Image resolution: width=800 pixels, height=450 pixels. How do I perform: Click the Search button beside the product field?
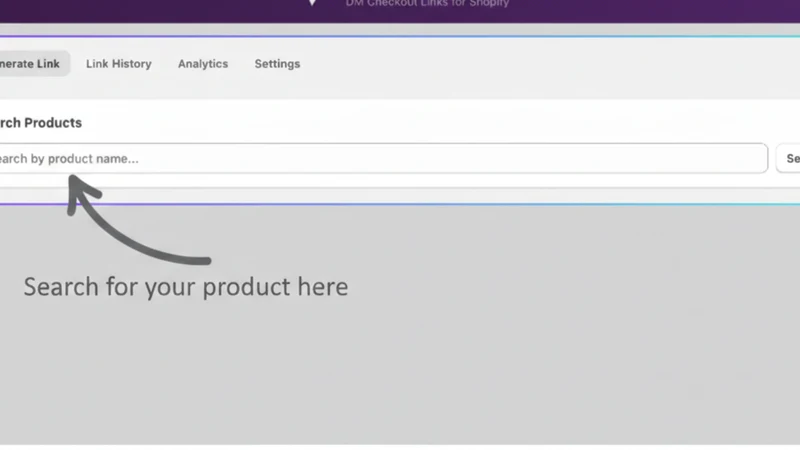(x=788, y=159)
